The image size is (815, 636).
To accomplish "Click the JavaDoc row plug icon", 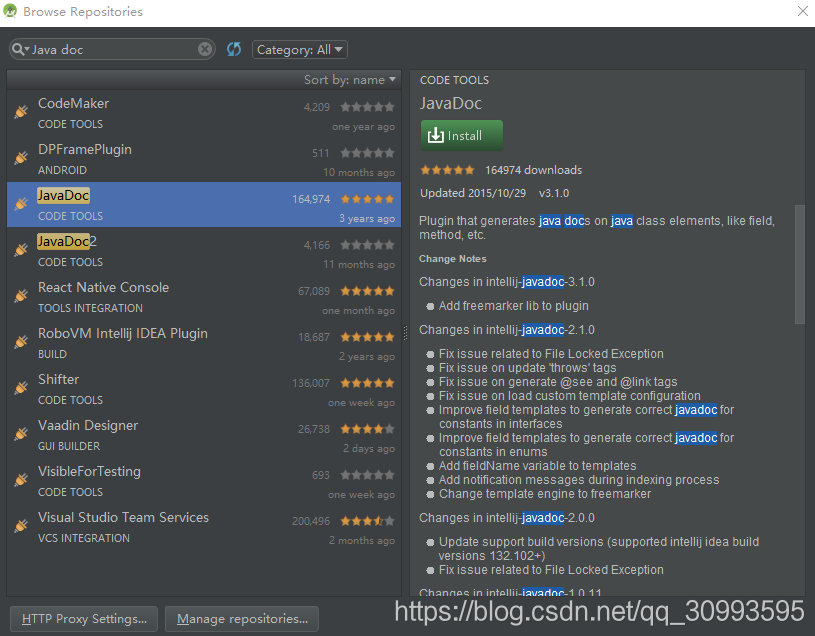I will coord(21,204).
